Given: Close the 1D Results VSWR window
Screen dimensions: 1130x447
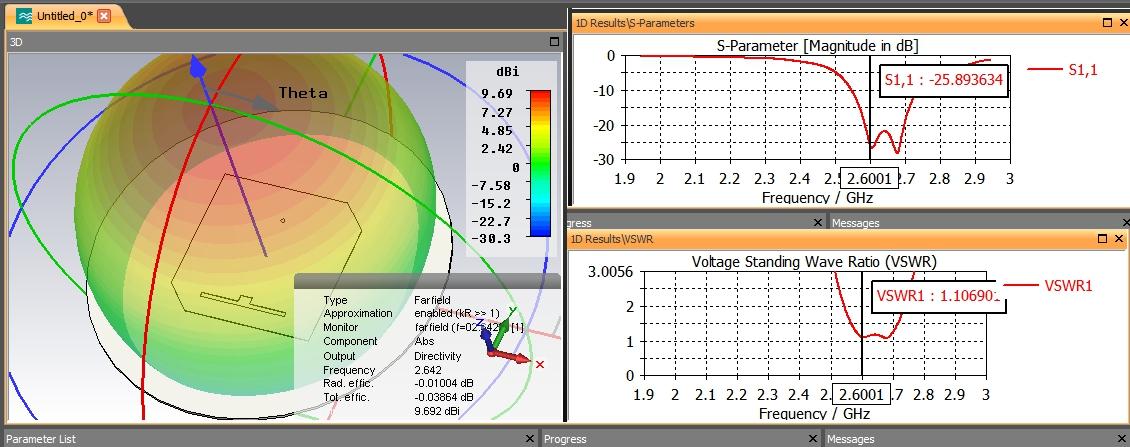Looking at the screenshot, I should (x=1119, y=239).
